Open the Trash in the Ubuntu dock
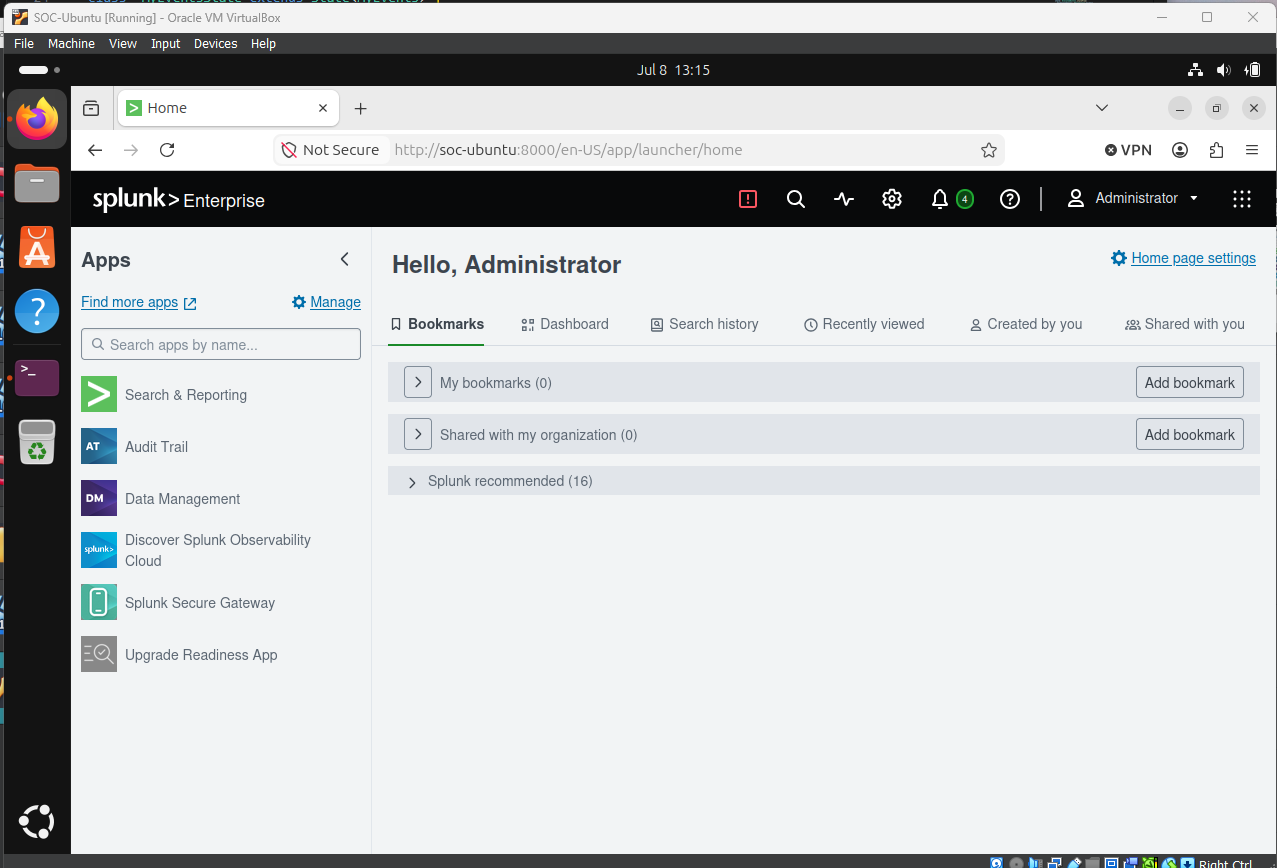This screenshot has width=1277, height=868. [37, 442]
